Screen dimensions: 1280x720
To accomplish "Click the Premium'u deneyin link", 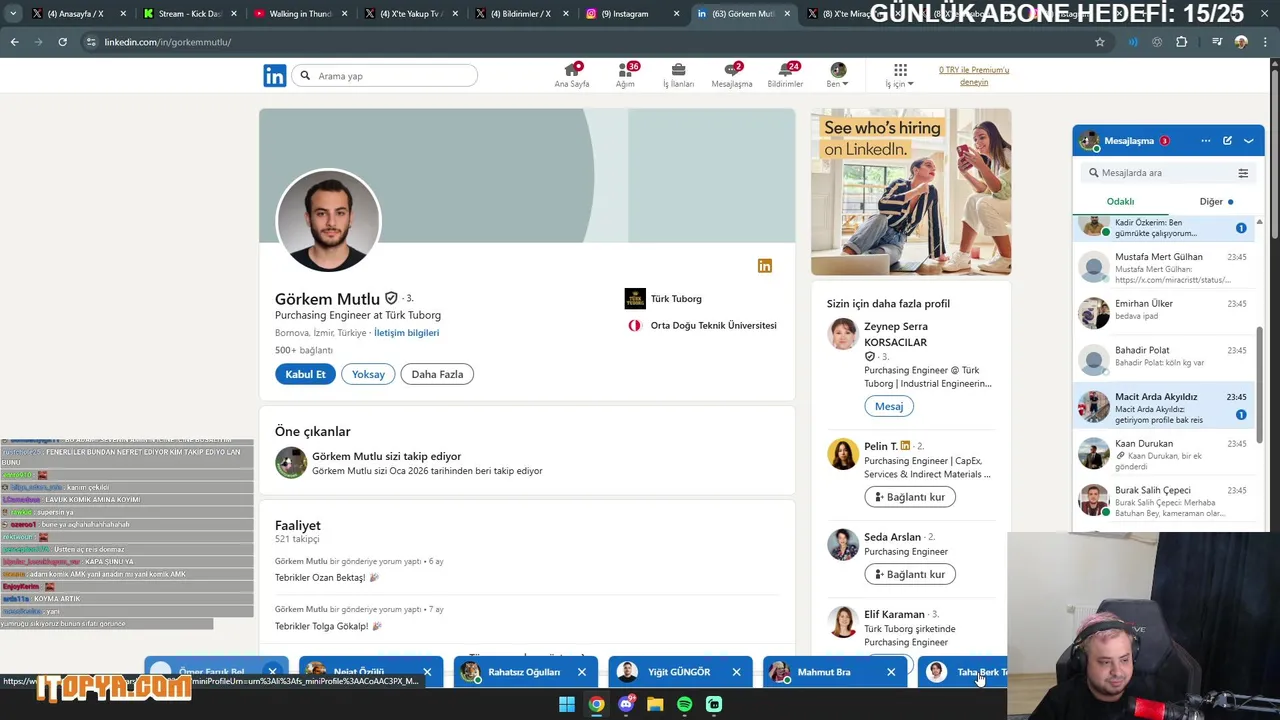I will [974, 76].
